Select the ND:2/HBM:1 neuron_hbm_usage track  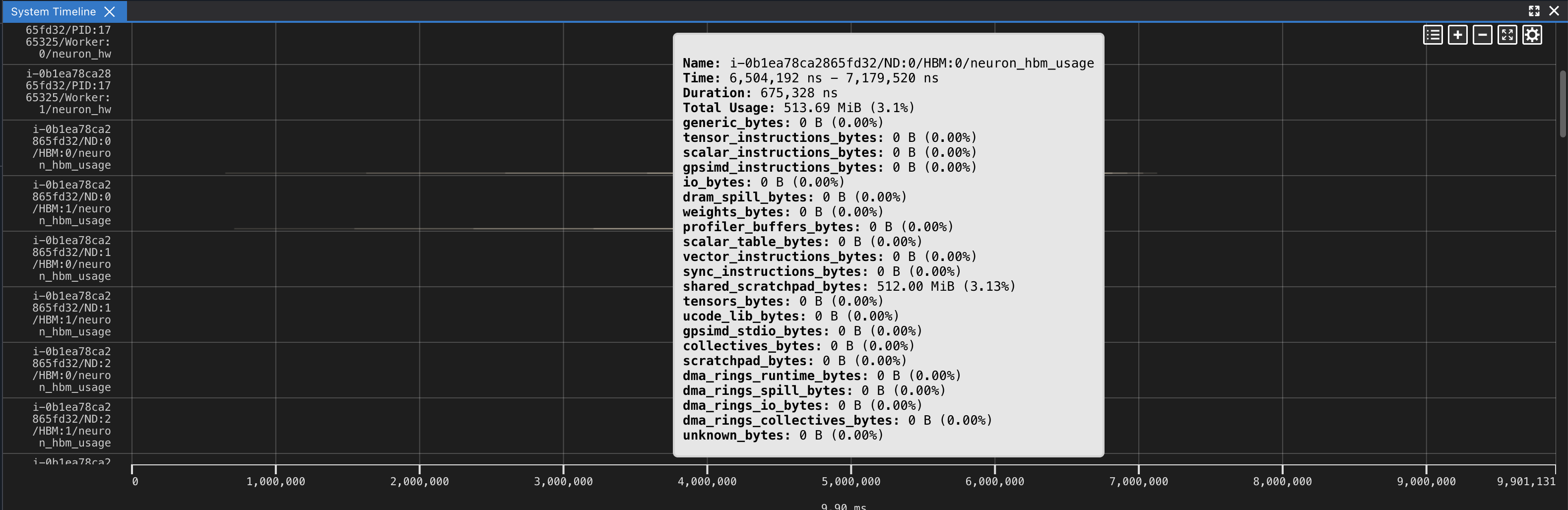[67, 425]
